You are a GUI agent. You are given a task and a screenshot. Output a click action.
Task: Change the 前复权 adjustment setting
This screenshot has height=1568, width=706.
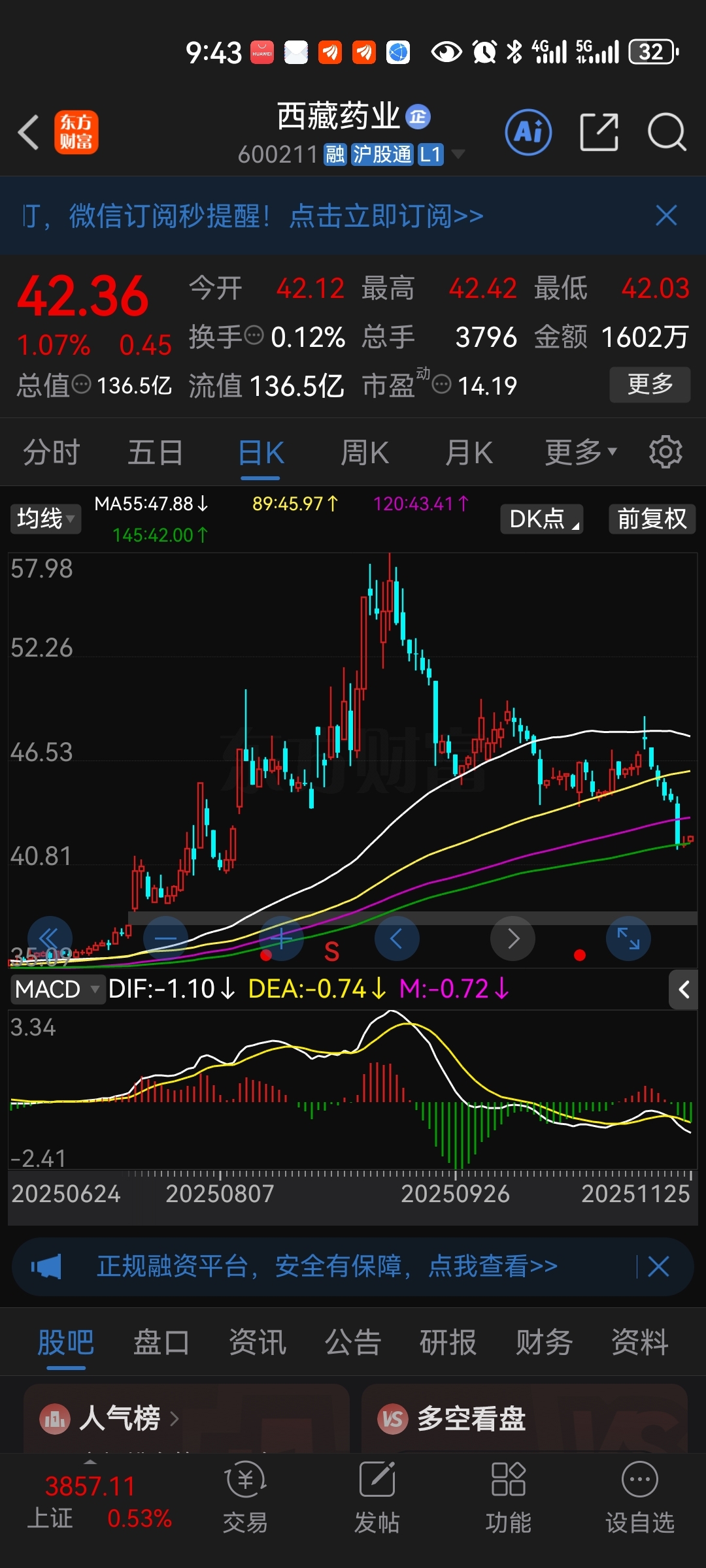[x=652, y=519]
